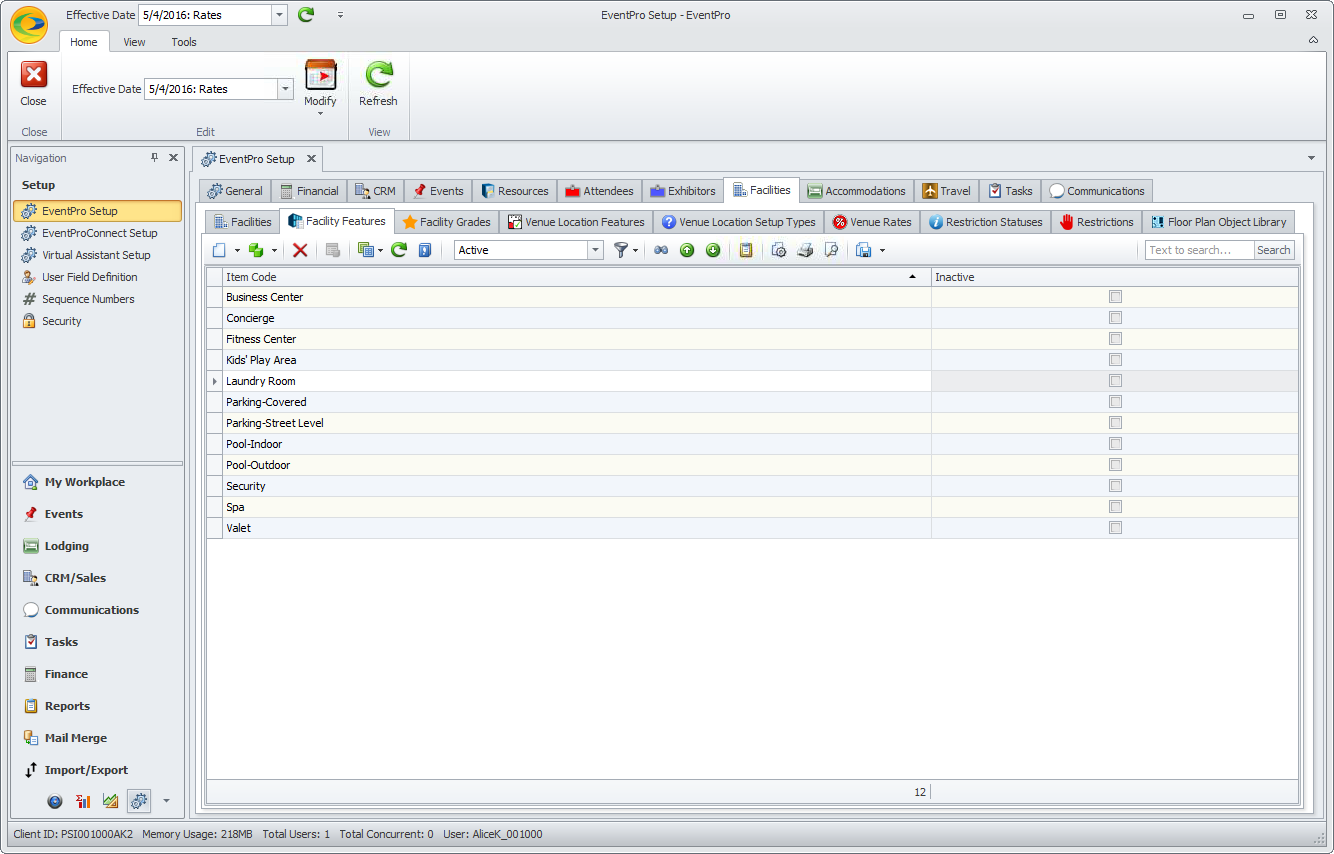
Task: Open Mail Merge navigation group
Action: click(x=76, y=738)
